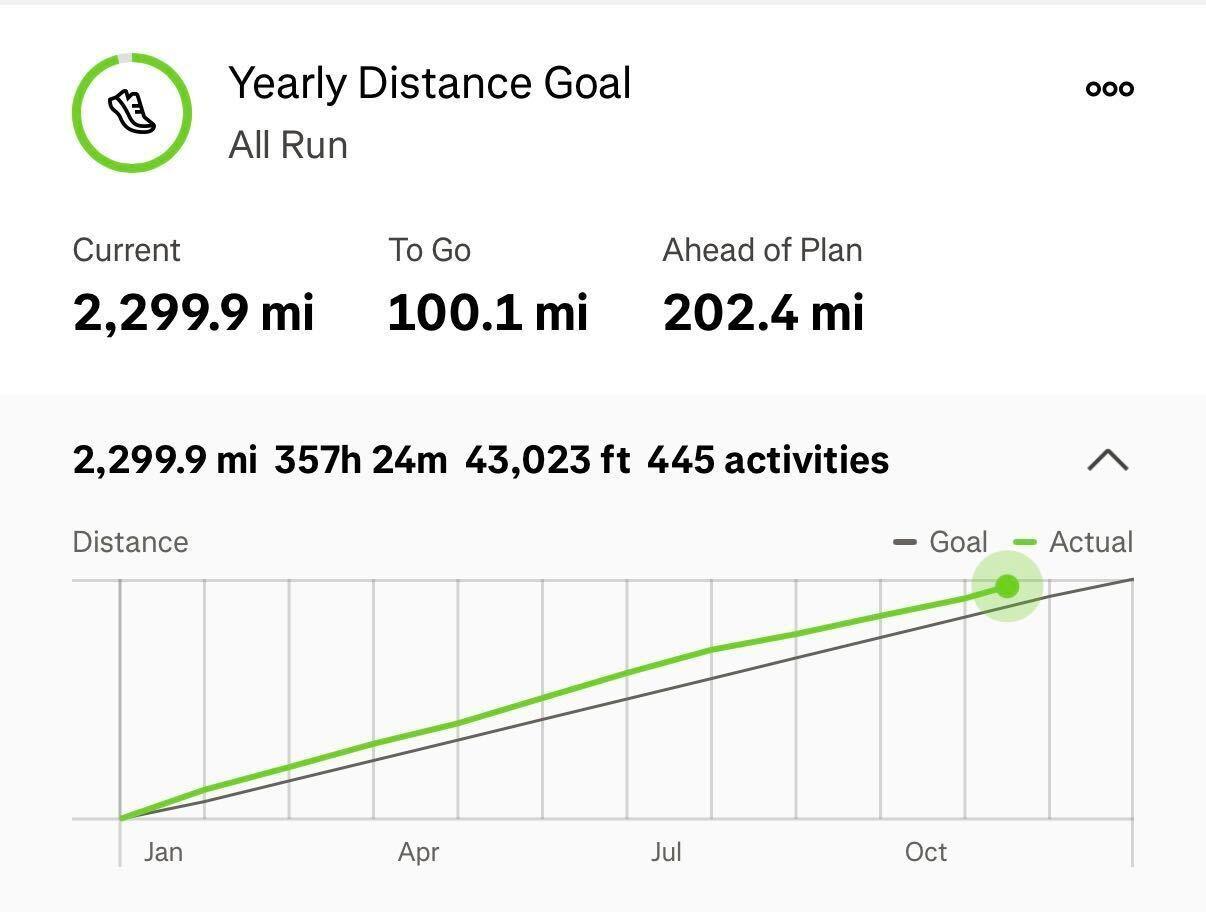This screenshot has height=912, width=1206.
Task: Tap the running shoe goal icon
Action: 132,111
